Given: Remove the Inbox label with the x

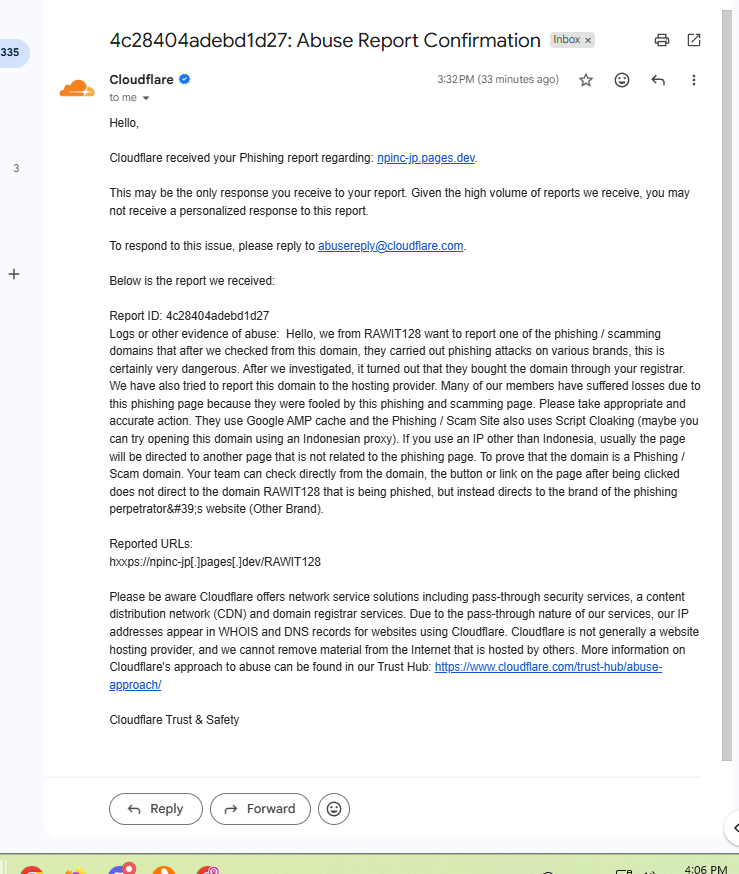Looking at the screenshot, I should click(x=588, y=40).
